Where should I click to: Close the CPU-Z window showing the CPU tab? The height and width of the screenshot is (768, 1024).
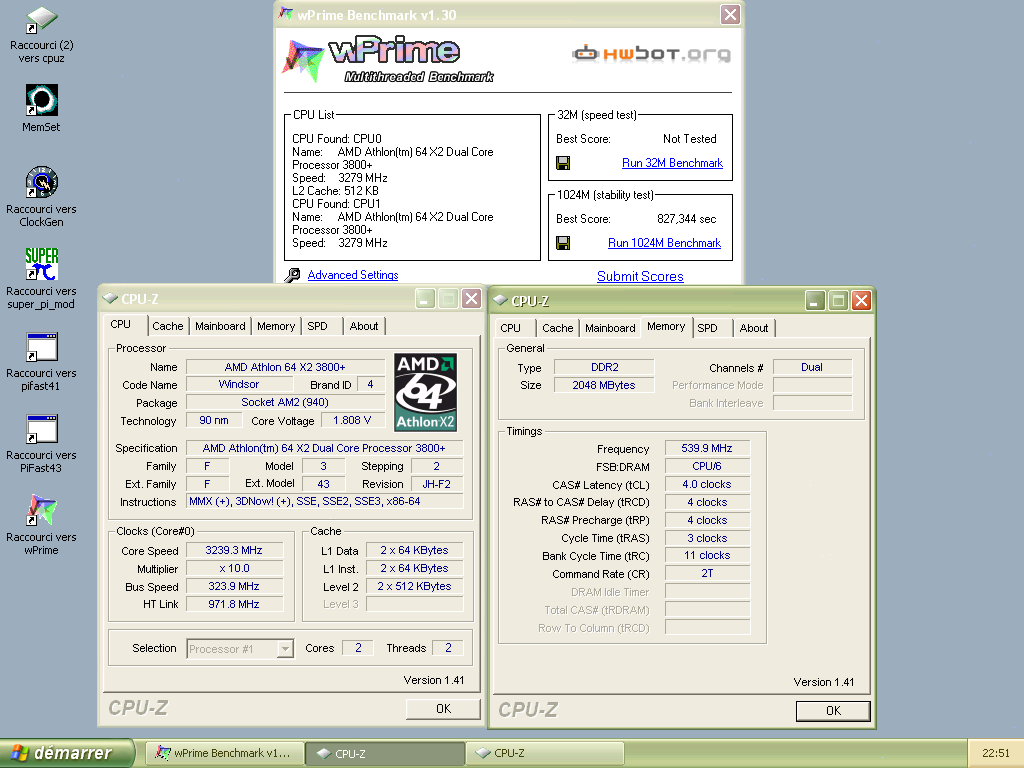tap(471, 298)
